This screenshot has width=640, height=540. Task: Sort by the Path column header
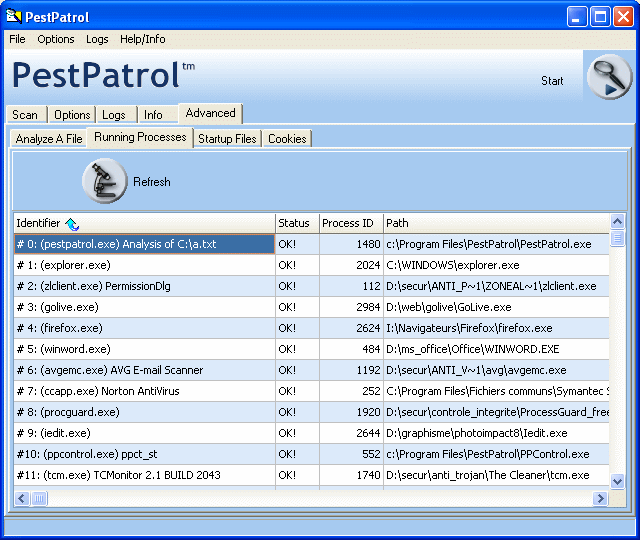[497, 223]
